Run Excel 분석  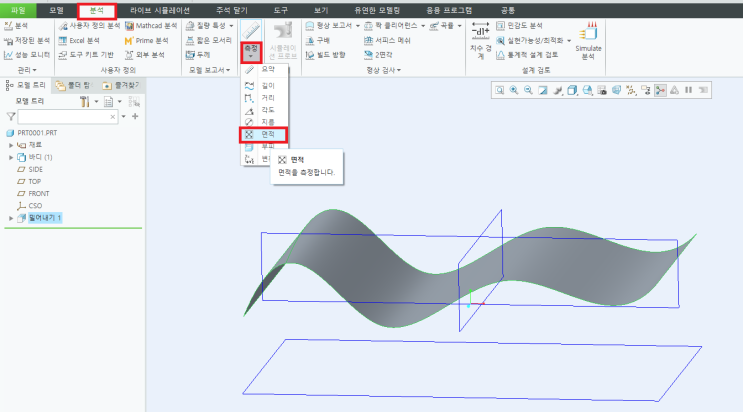point(79,41)
